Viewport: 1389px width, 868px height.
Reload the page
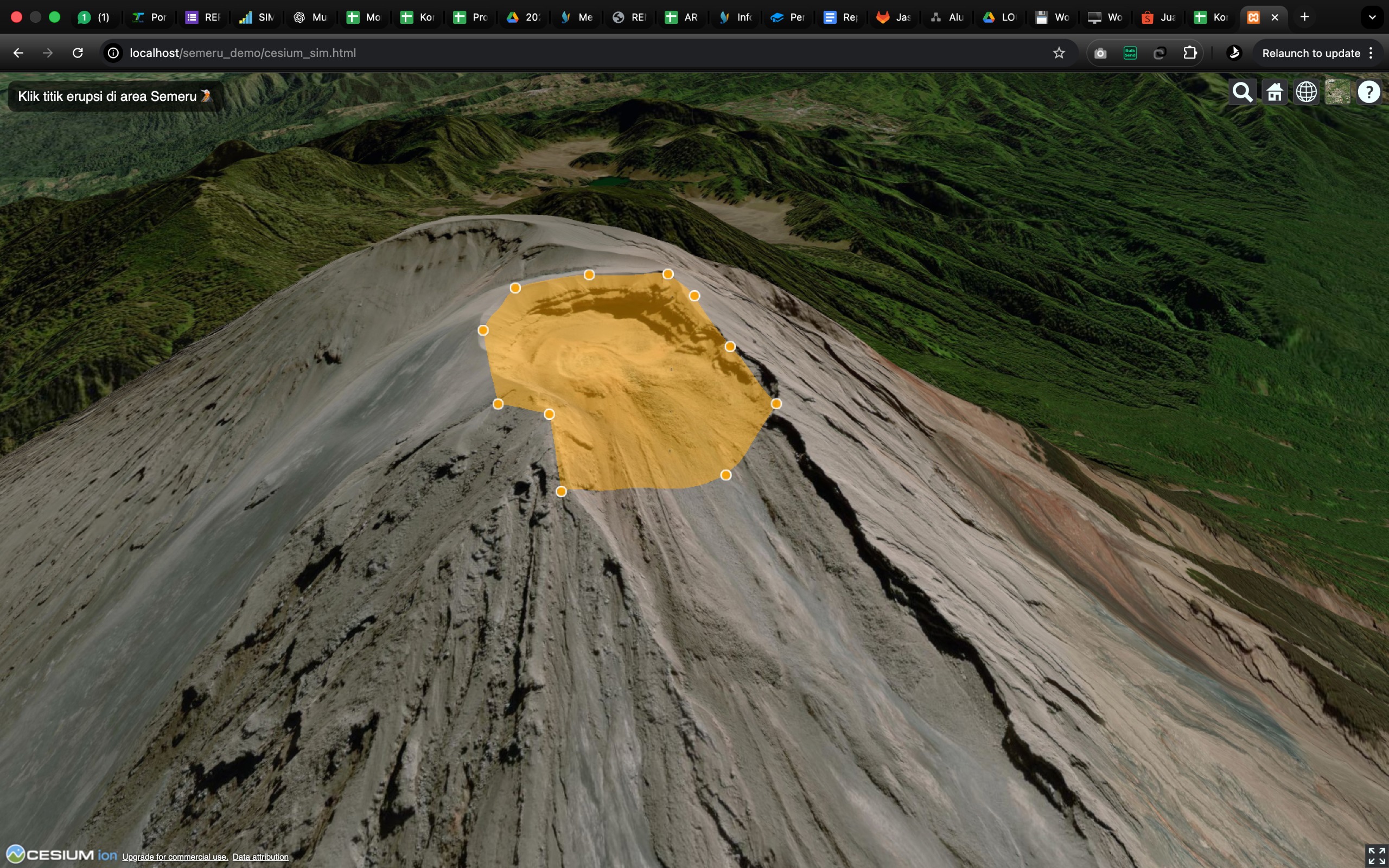pyautogui.click(x=78, y=53)
